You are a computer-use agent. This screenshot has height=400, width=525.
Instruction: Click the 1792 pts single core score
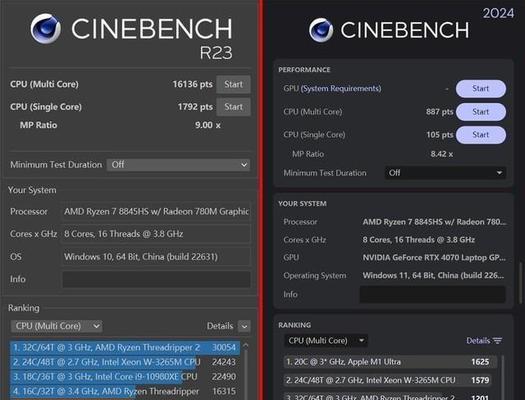(x=195, y=107)
